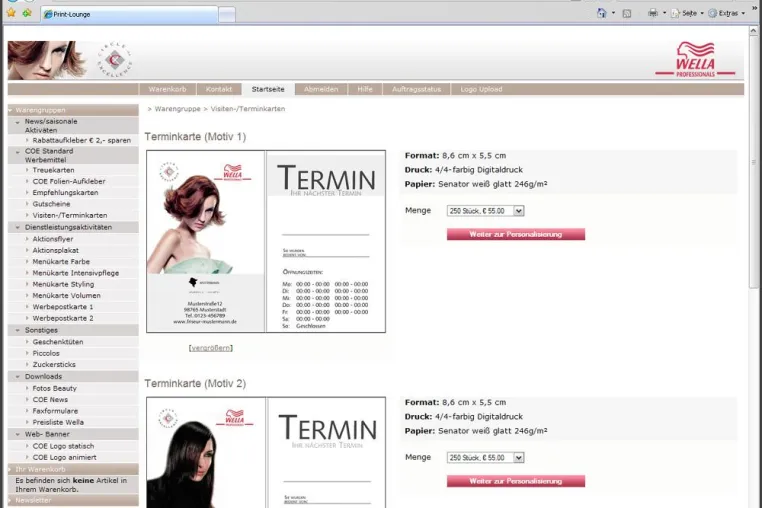762x508 pixels.
Task: Open Gutscheine in sidebar
Action: (52, 204)
